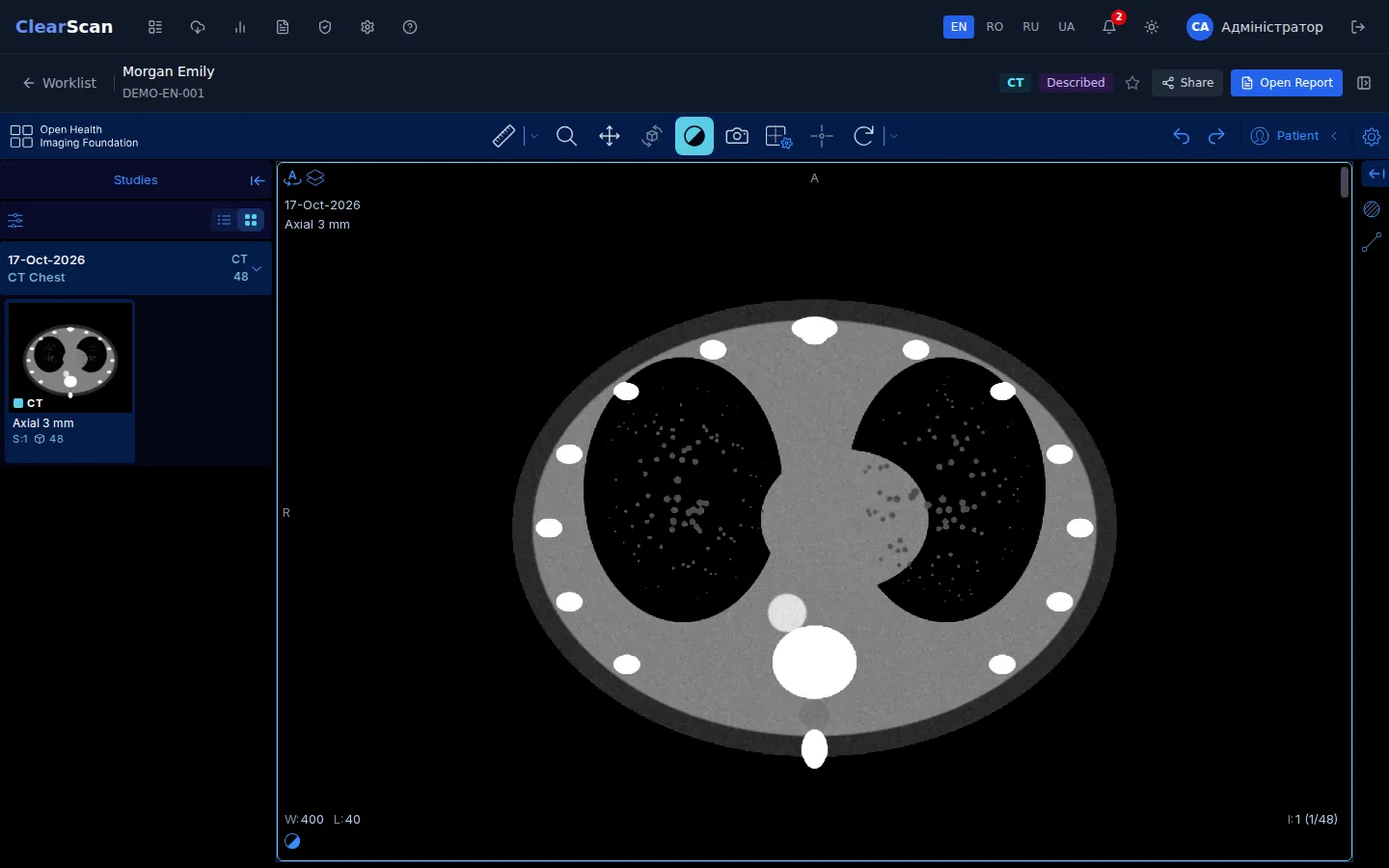The width and height of the screenshot is (1389, 868).
Task: Activate the crosshairs tool
Action: (x=822, y=136)
